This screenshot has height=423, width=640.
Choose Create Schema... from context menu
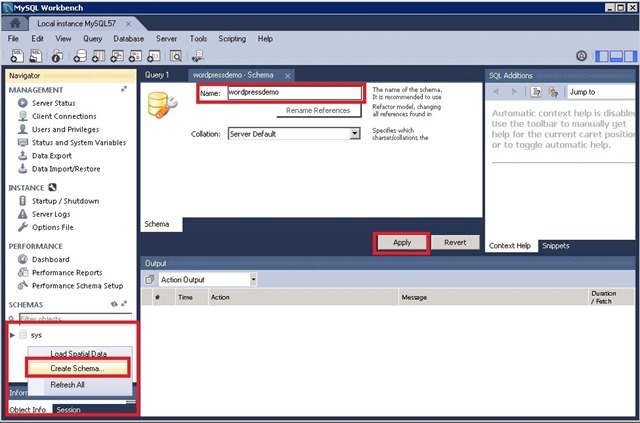coord(77,368)
